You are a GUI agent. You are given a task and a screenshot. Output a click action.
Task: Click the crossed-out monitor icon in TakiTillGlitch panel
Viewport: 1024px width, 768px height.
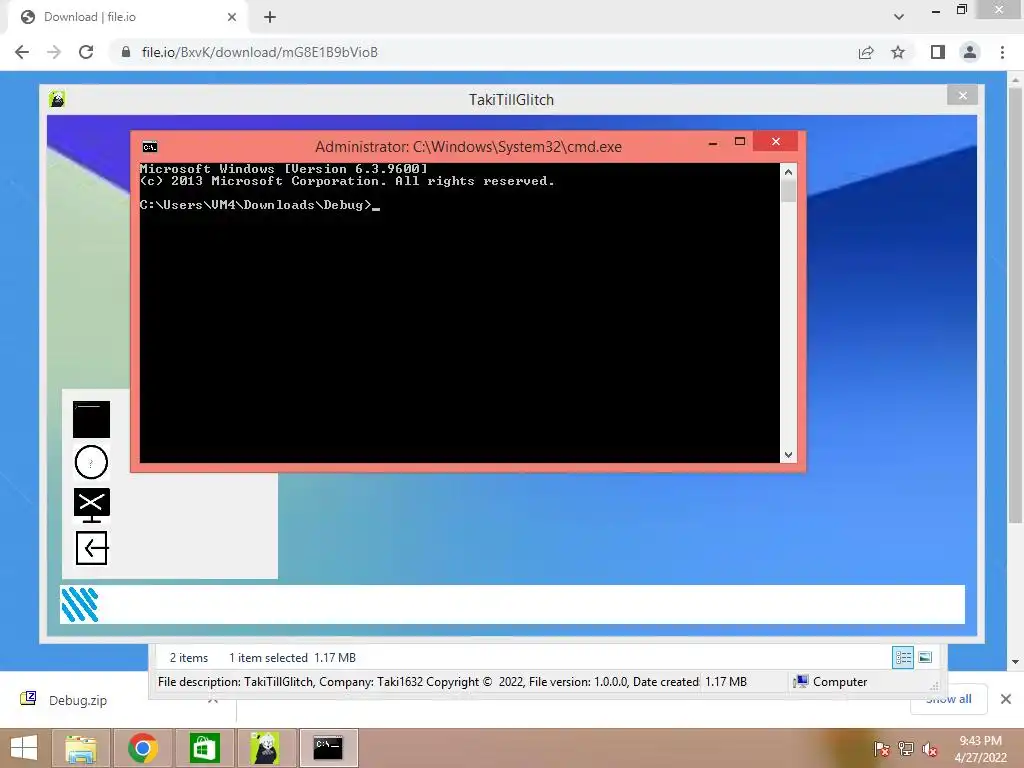point(91,505)
